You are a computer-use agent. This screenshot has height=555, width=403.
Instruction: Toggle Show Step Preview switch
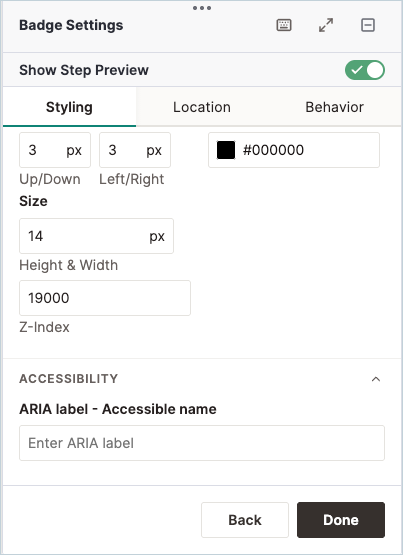tap(365, 70)
